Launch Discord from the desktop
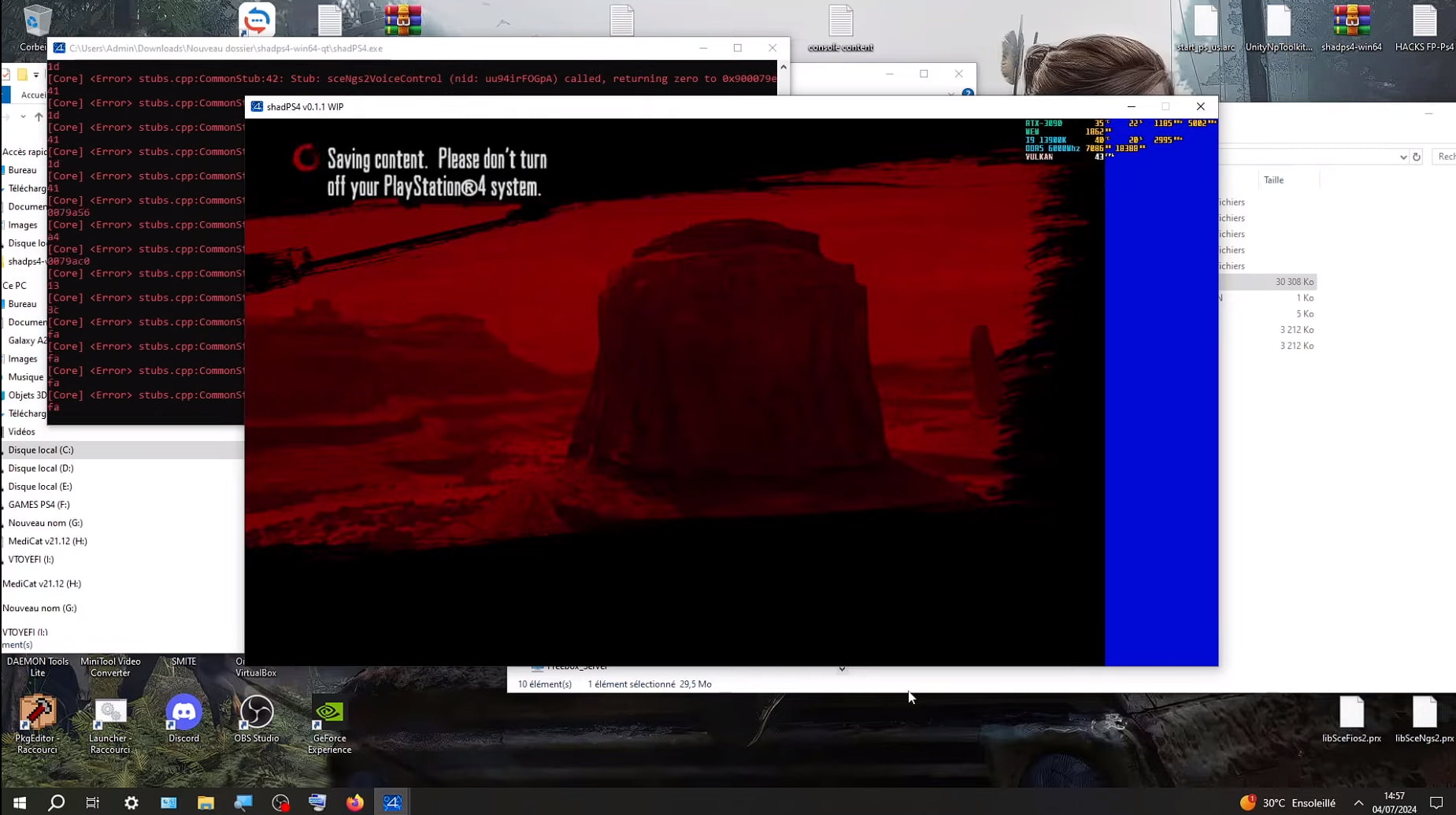 [x=183, y=720]
